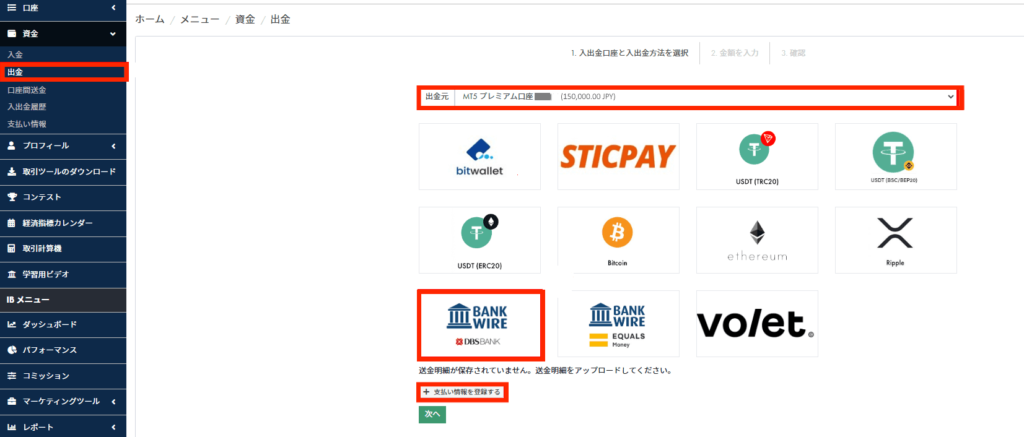1024x437 pixels.
Task: Select the ethereum withdrawal tile
Action: coord(757,240)
